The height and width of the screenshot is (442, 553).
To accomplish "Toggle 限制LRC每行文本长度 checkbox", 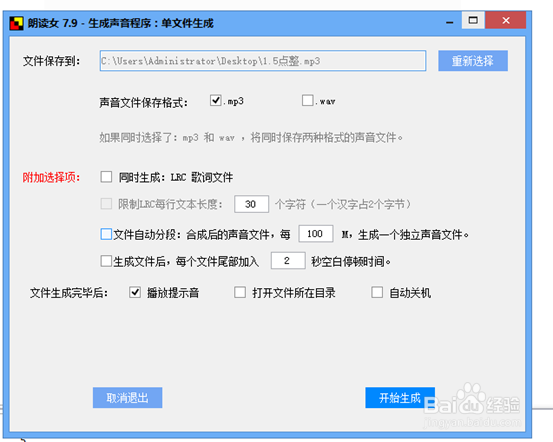I will [x=106, y=204].
